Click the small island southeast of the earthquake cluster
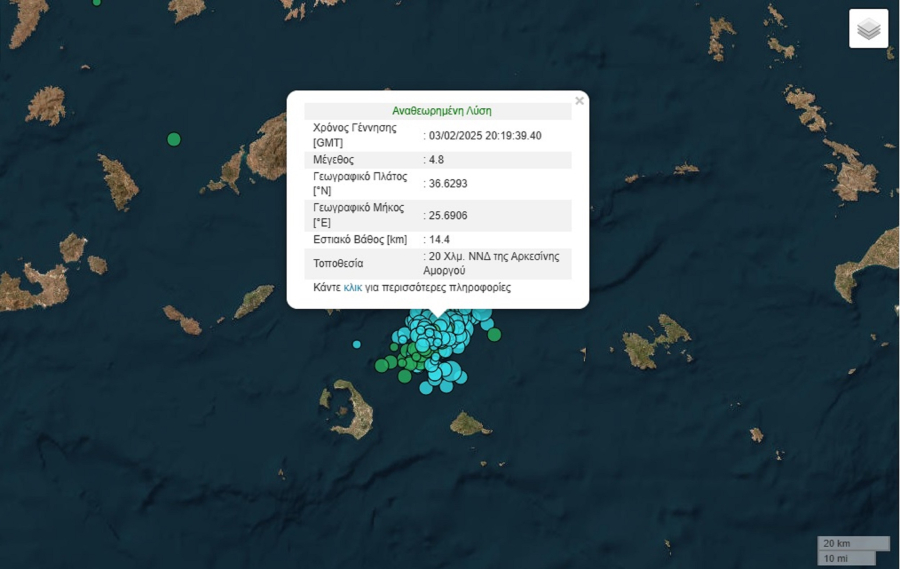Screen dimensions: 900x569 click(x=468, y=425)
